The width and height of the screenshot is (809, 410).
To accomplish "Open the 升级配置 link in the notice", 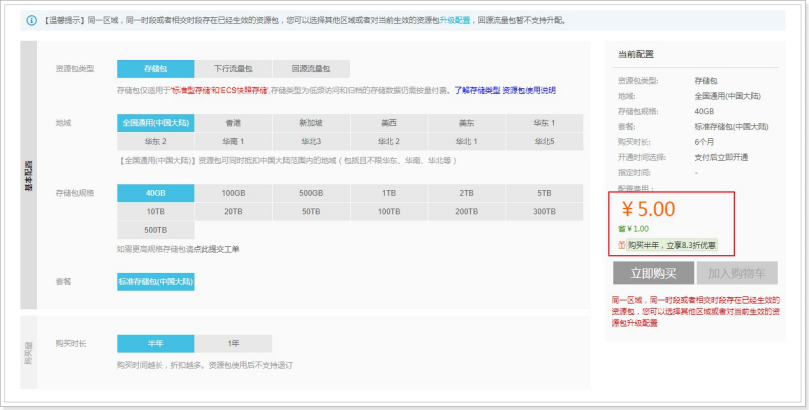I will tap(455, 21).
